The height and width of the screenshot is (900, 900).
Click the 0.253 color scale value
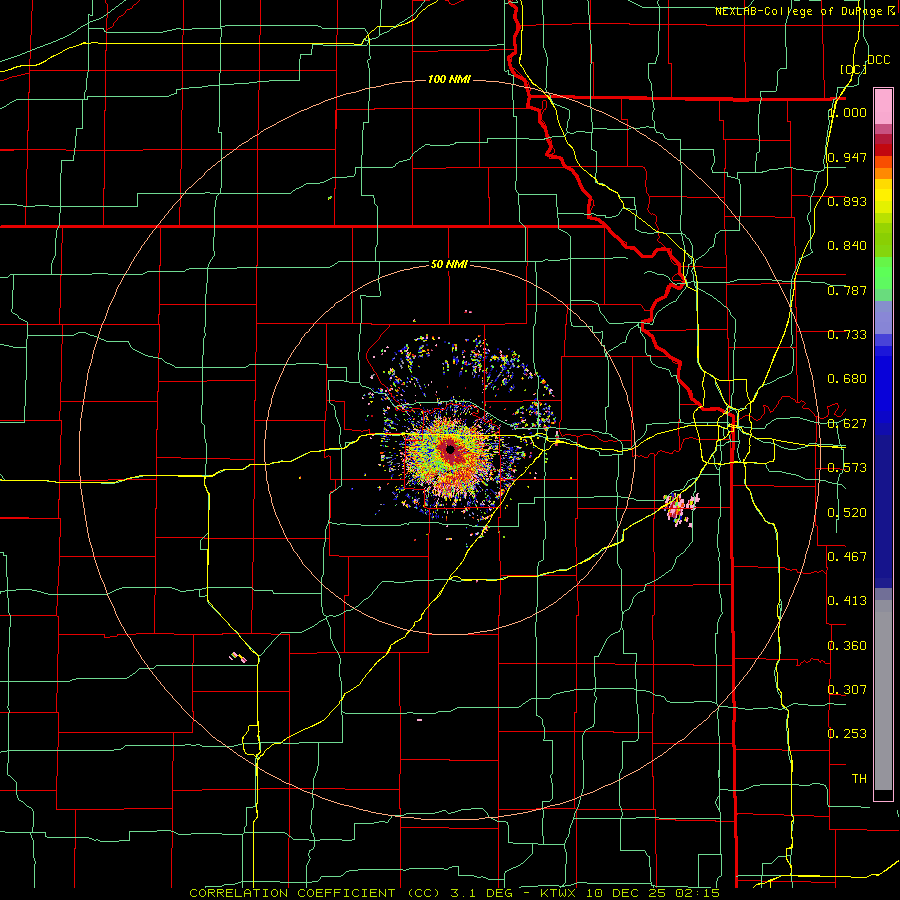click(x=847, y=734)
